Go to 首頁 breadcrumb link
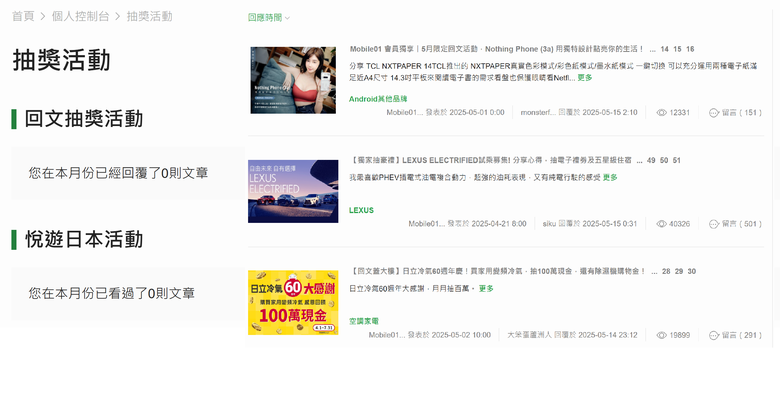 tap(23, 16)
